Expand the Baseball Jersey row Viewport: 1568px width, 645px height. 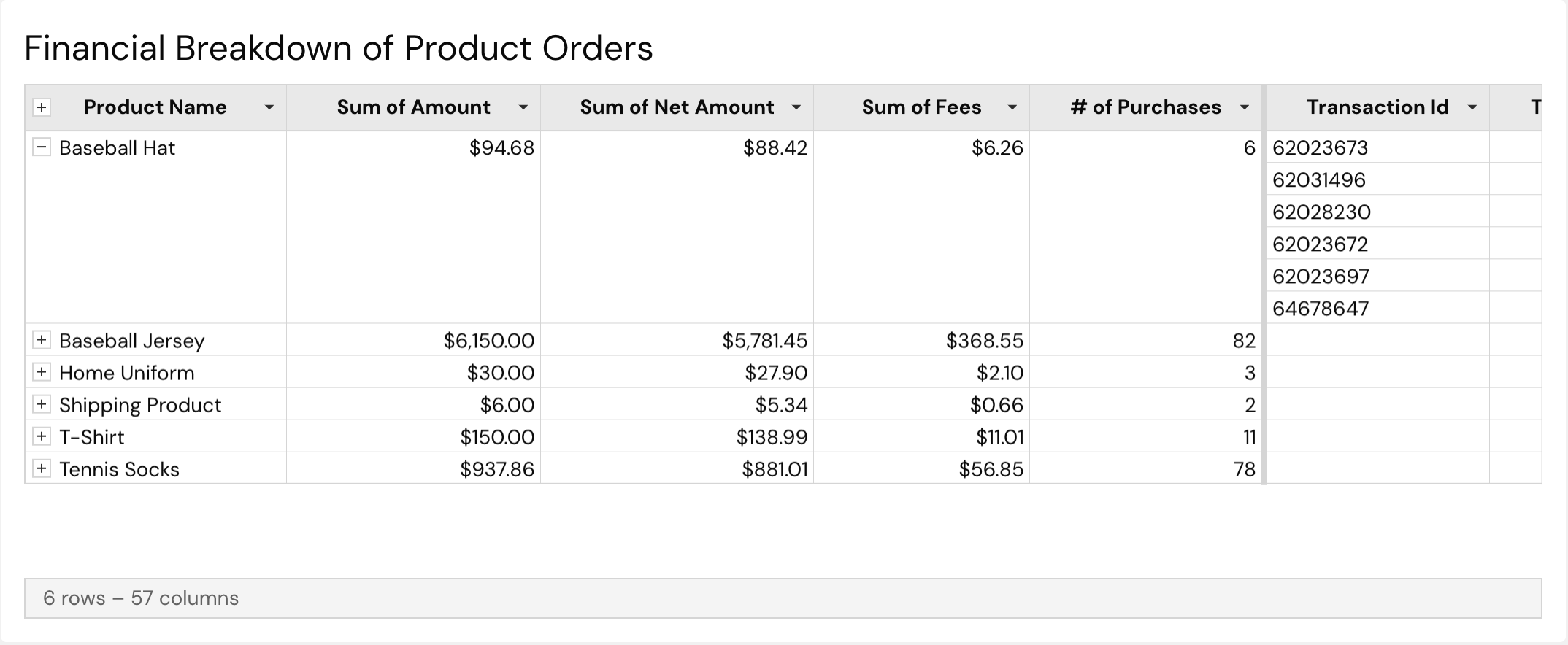[42, 340]
